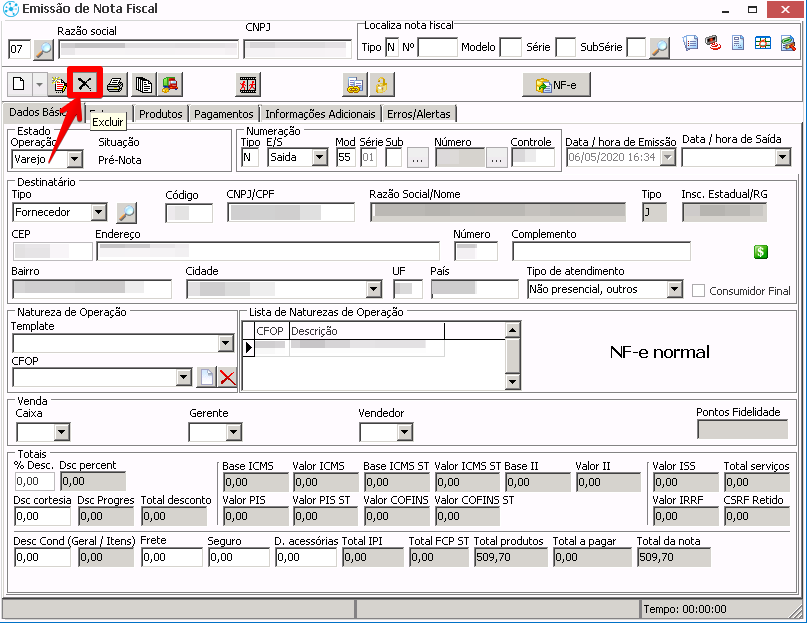Toggle the Consumidor Final checkbox

[x=698, y=291]
